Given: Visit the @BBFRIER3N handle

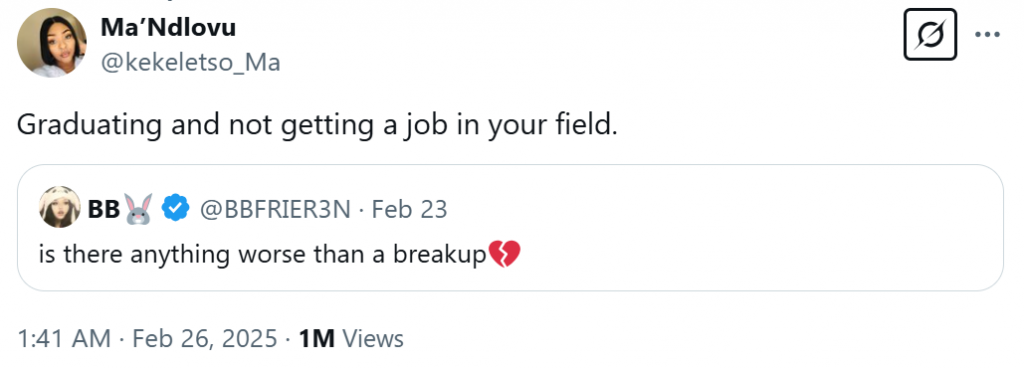Looking at the screenshot, I should [274, 209].
